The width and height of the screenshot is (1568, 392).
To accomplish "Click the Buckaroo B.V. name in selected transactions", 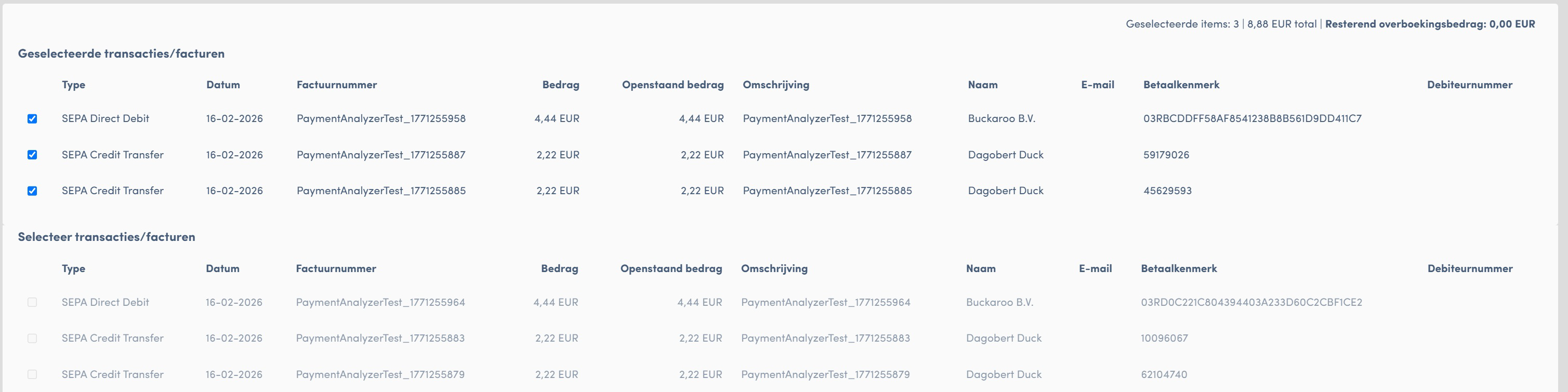I will (1002, 118).
